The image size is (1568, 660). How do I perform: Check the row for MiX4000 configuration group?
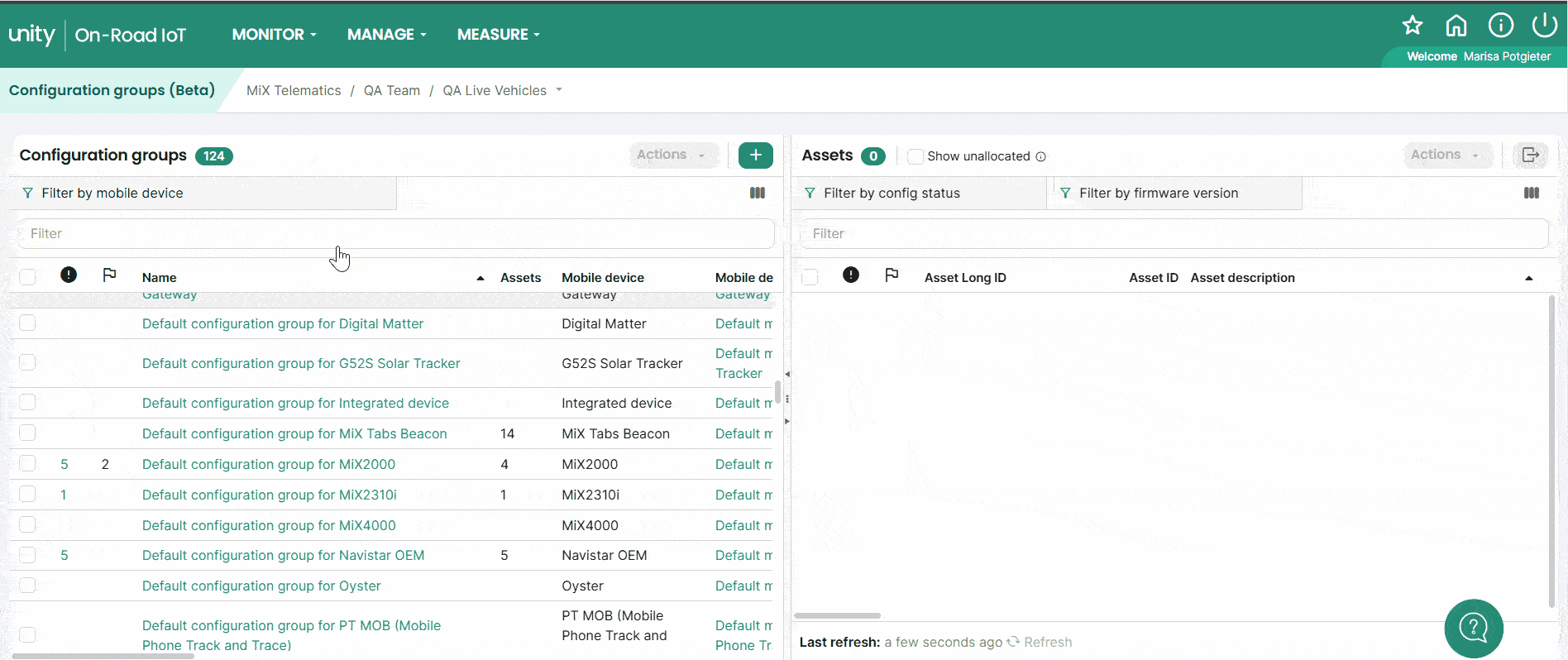27,525
